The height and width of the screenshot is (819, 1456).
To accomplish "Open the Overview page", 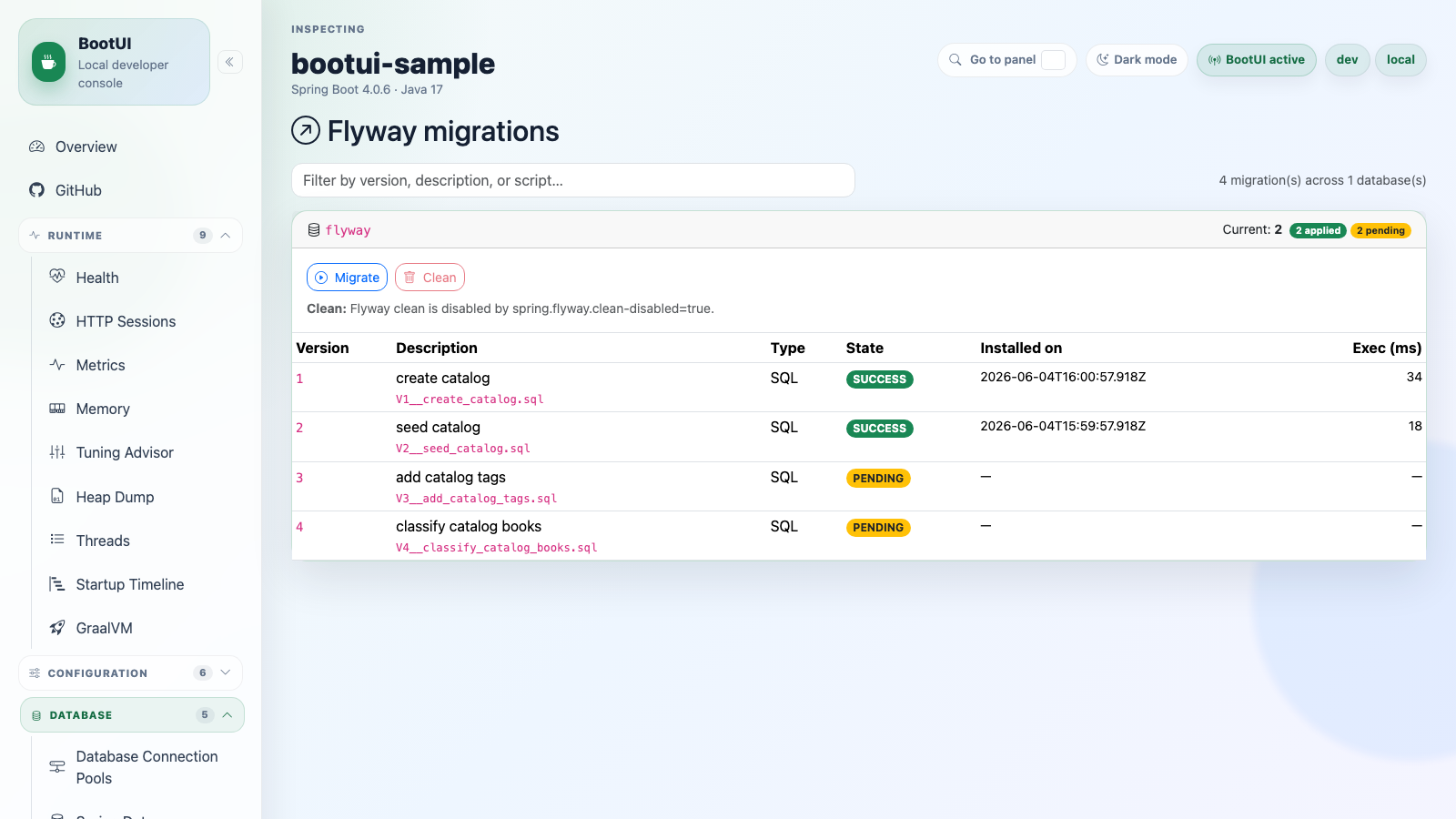I will [x=86, y=147].
